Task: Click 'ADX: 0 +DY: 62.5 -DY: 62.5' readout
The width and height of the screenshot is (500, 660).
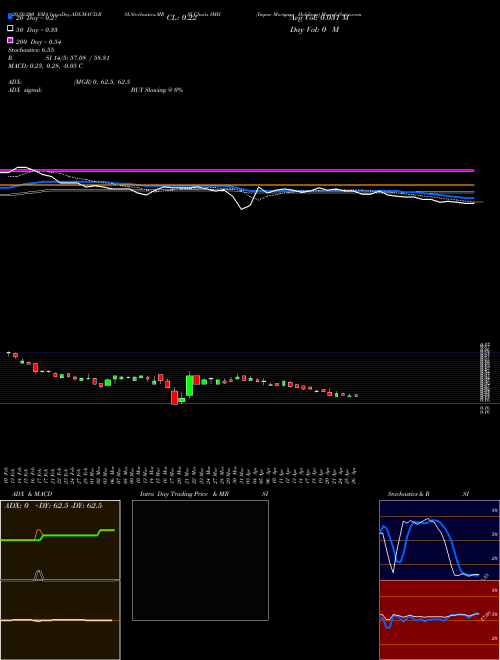Action: (x=53, y=506)
